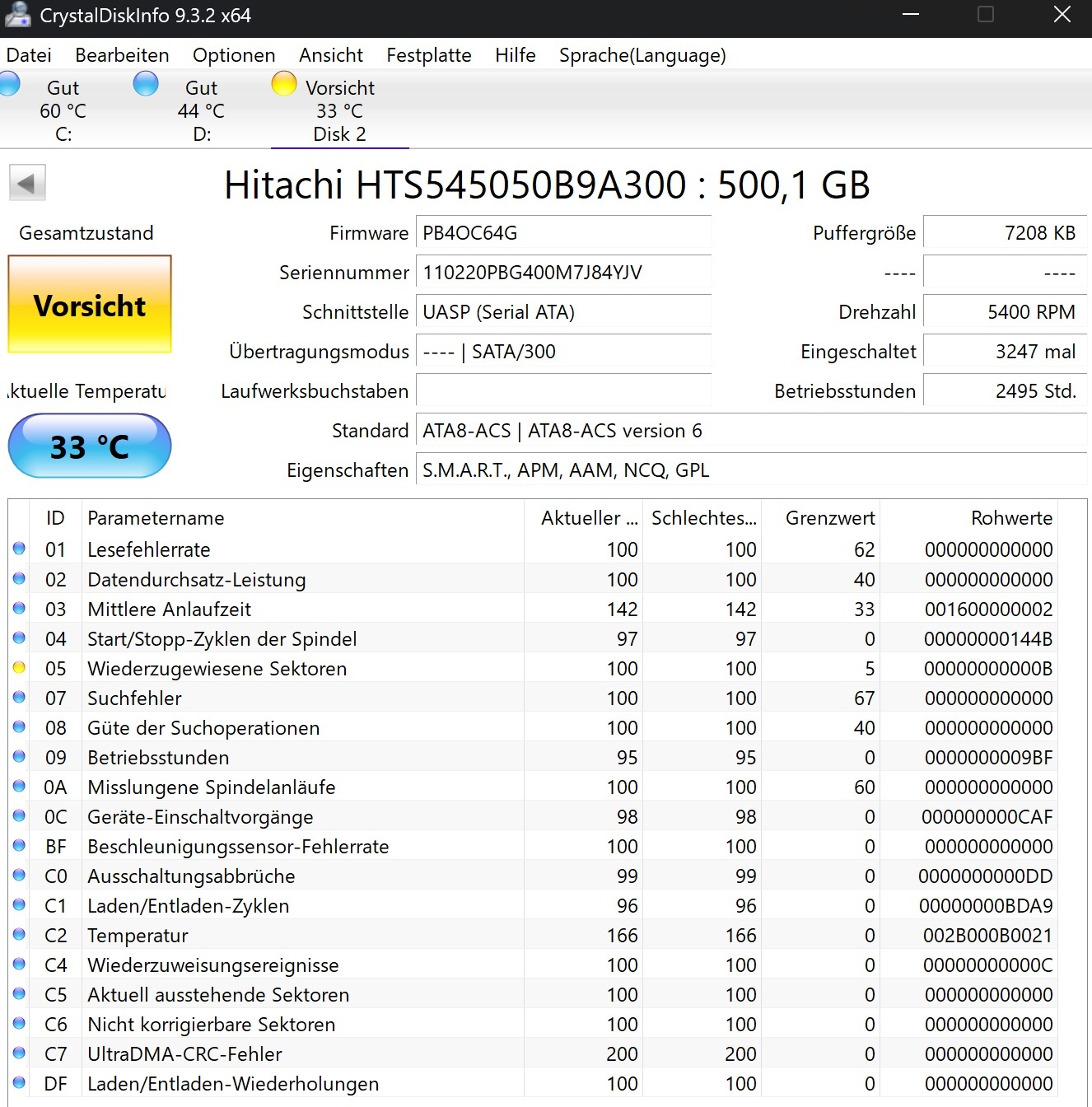Click the Betriebsstunden value 2495 Std.

pyautogui.click(x=1005, y=391)
